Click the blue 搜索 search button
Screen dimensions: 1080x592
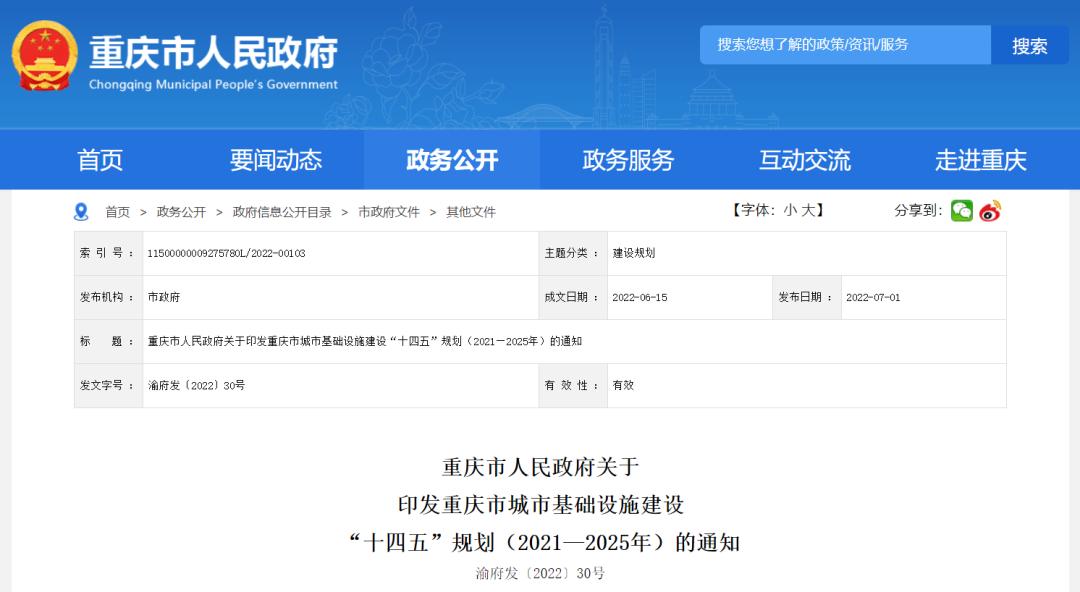[x=1031, y=44]
